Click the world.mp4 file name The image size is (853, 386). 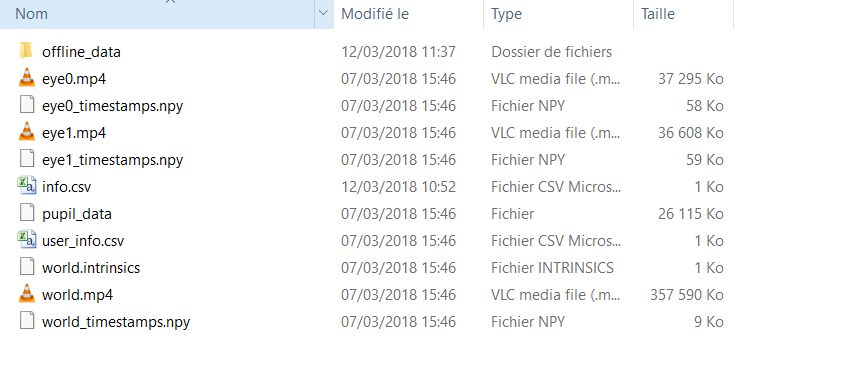pos(77,295)
